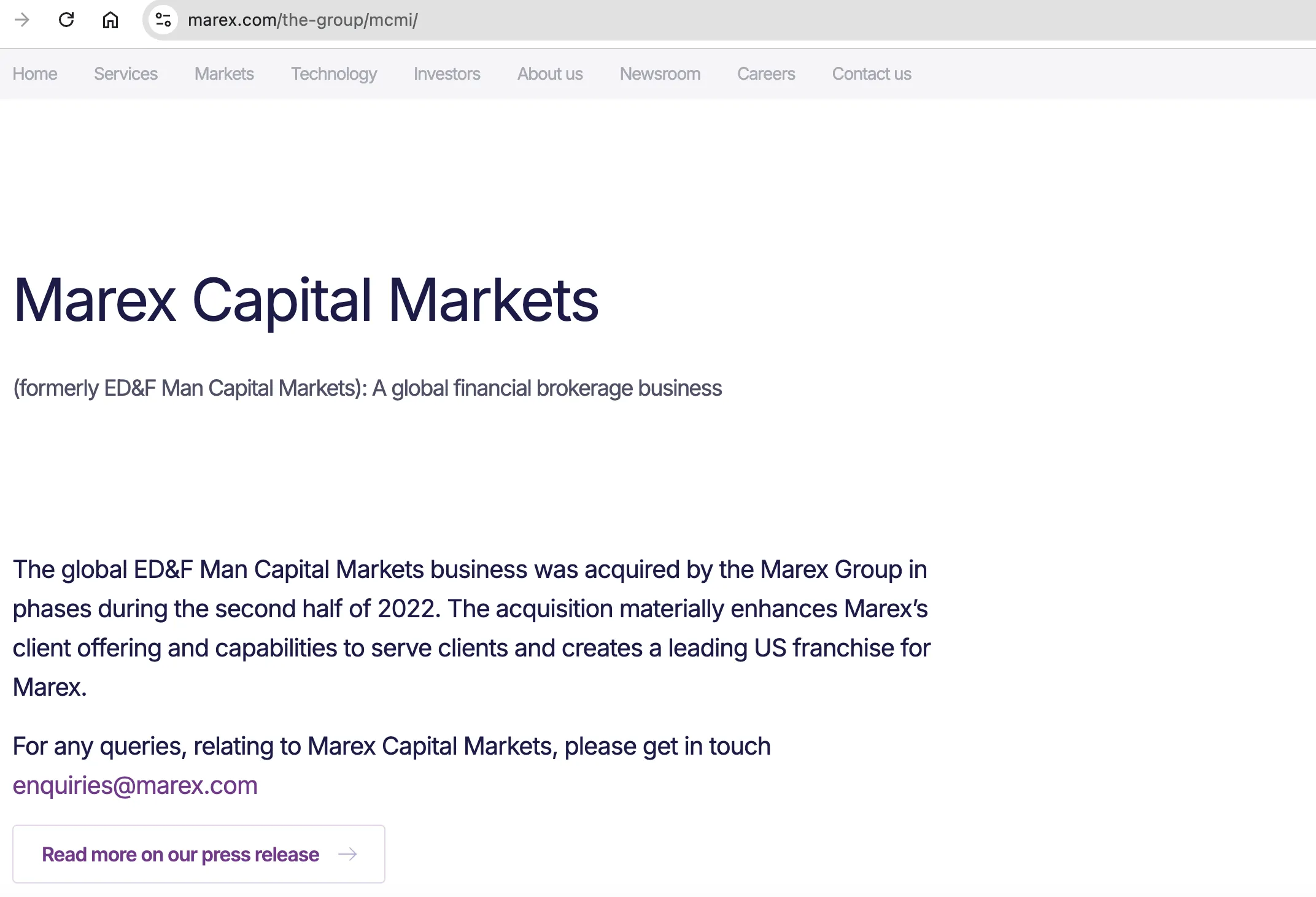
Task: Go to the Technology section
Action: point(334,74)
